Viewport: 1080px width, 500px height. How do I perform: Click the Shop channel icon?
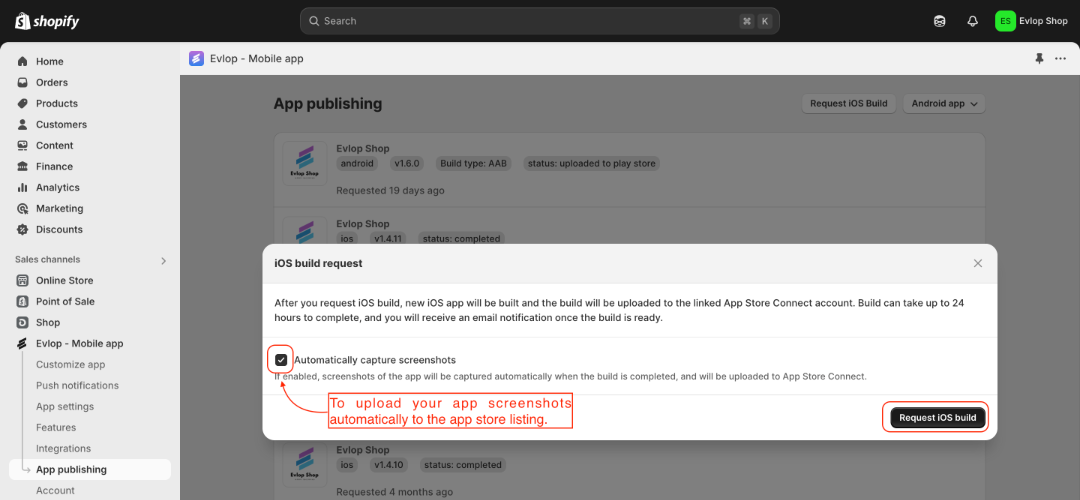point(23,322)
